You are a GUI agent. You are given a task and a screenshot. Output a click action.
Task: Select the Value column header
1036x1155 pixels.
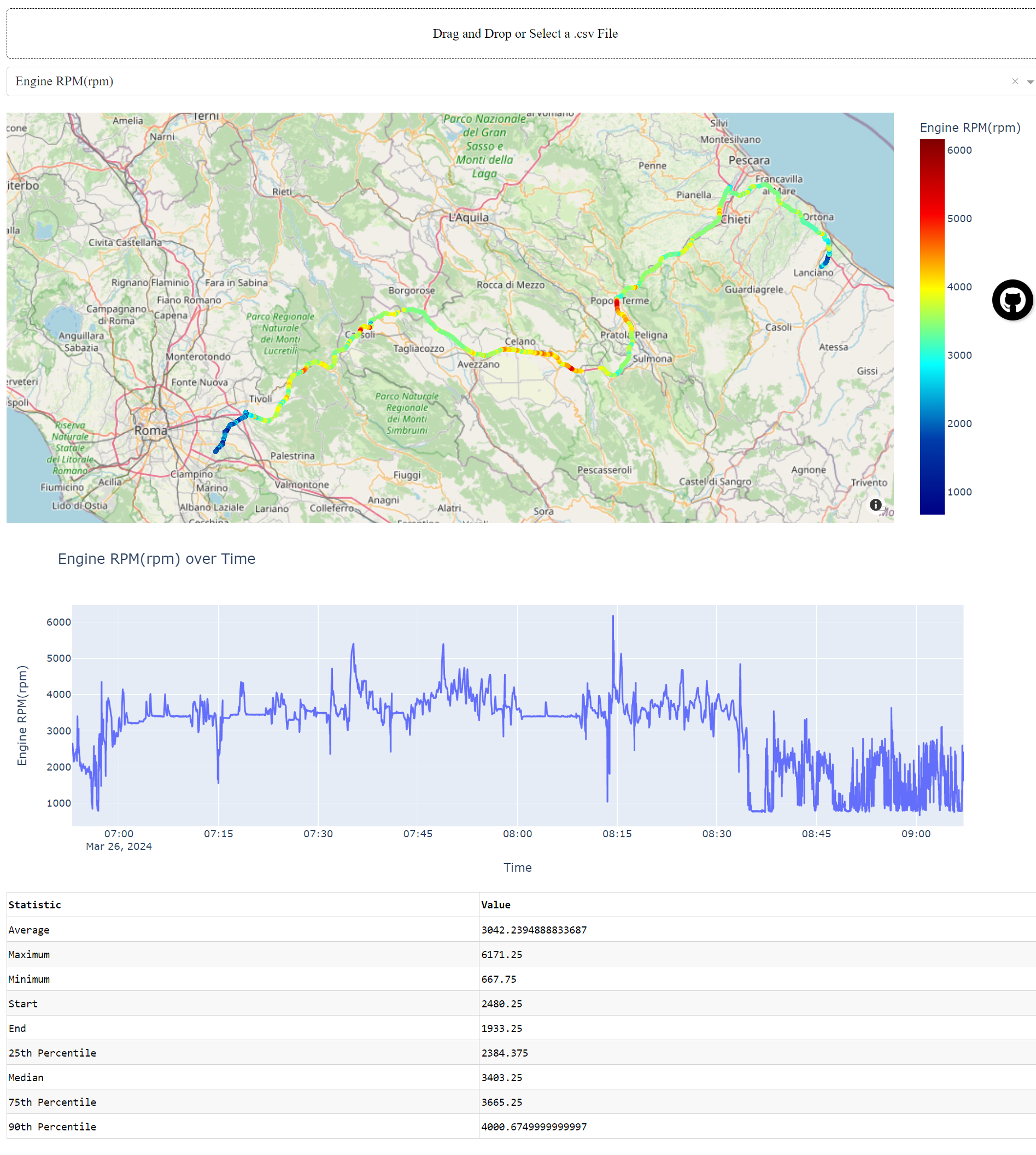pos(495,905)
